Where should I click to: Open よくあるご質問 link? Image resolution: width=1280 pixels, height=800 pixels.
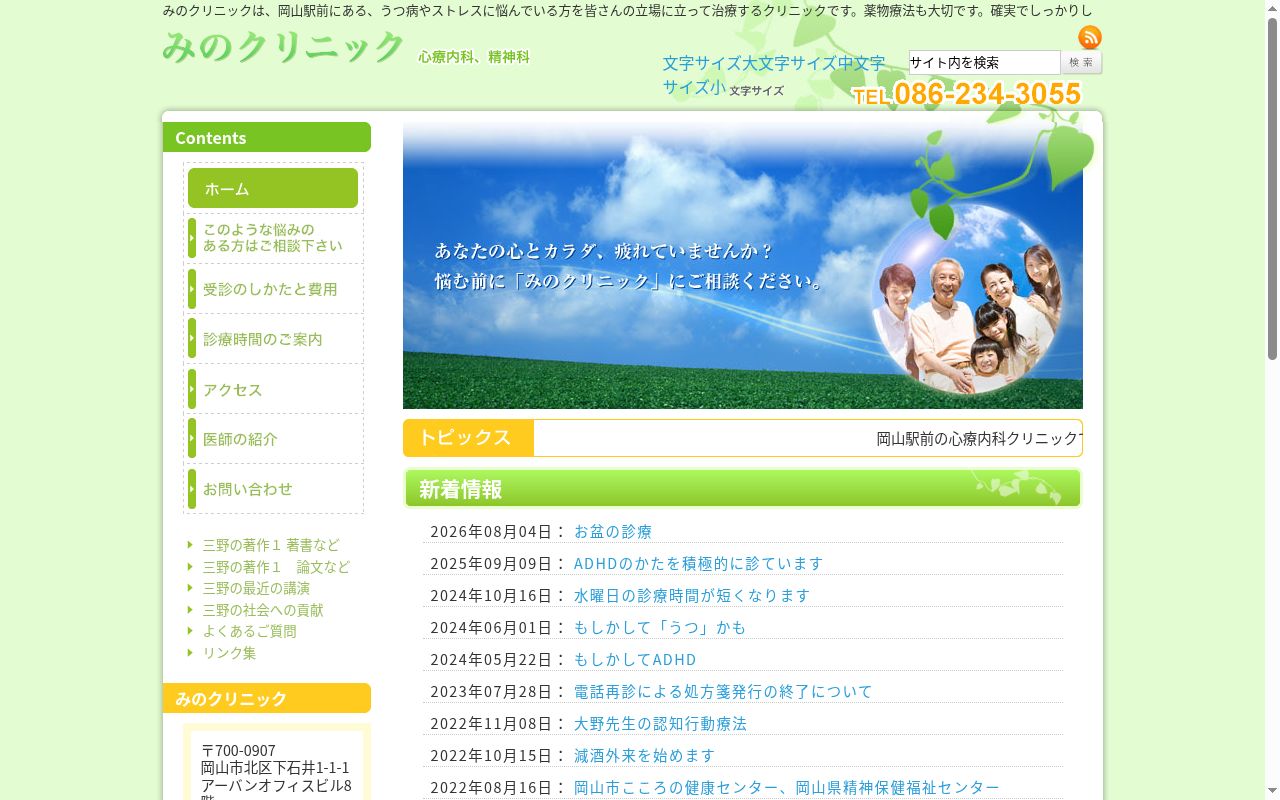coord(249,631)
